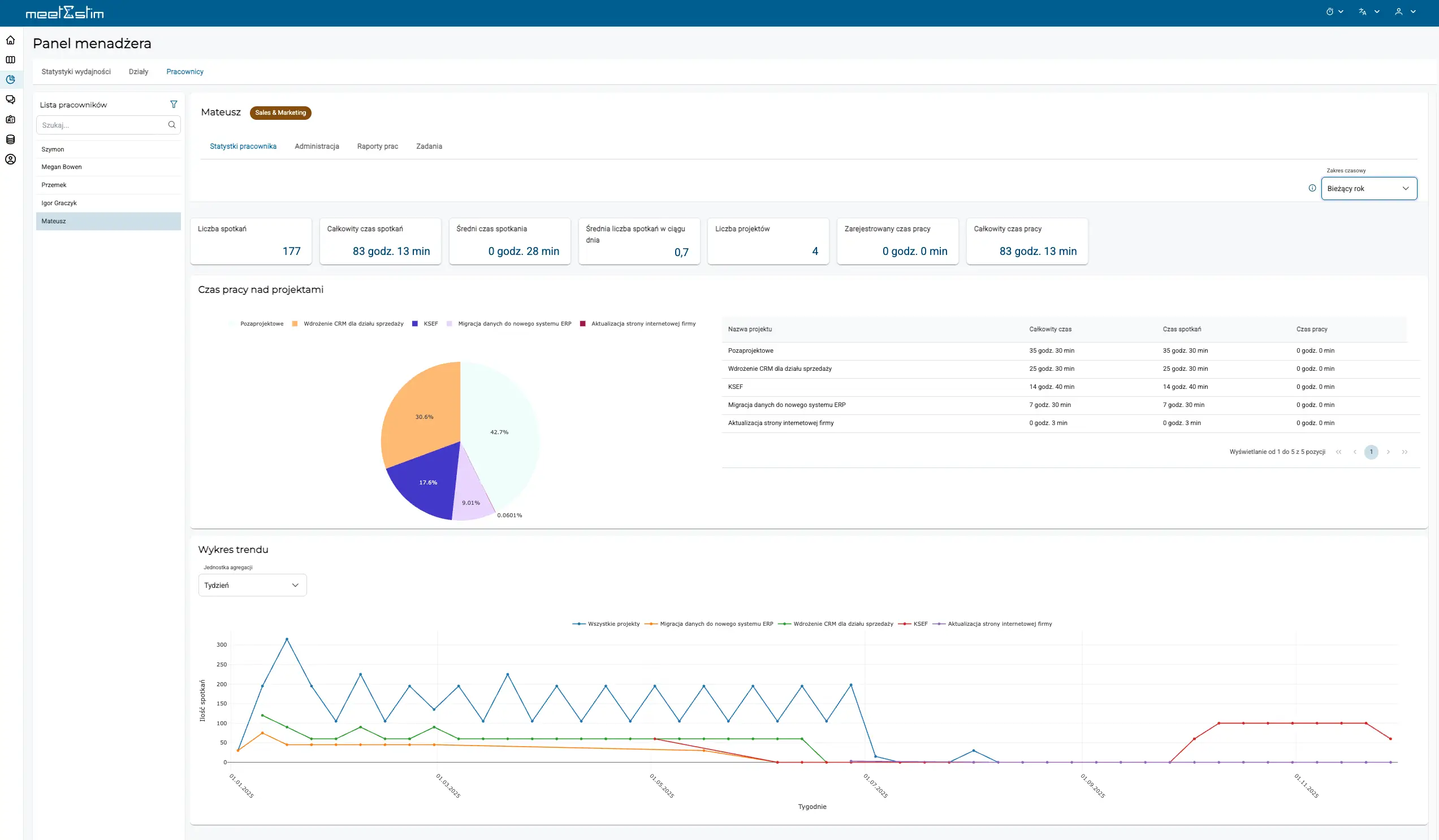The width and height of the screenshot is (1439, 840).
Task: Switch to the Działy tab
Action: click(x=138, y=72)
